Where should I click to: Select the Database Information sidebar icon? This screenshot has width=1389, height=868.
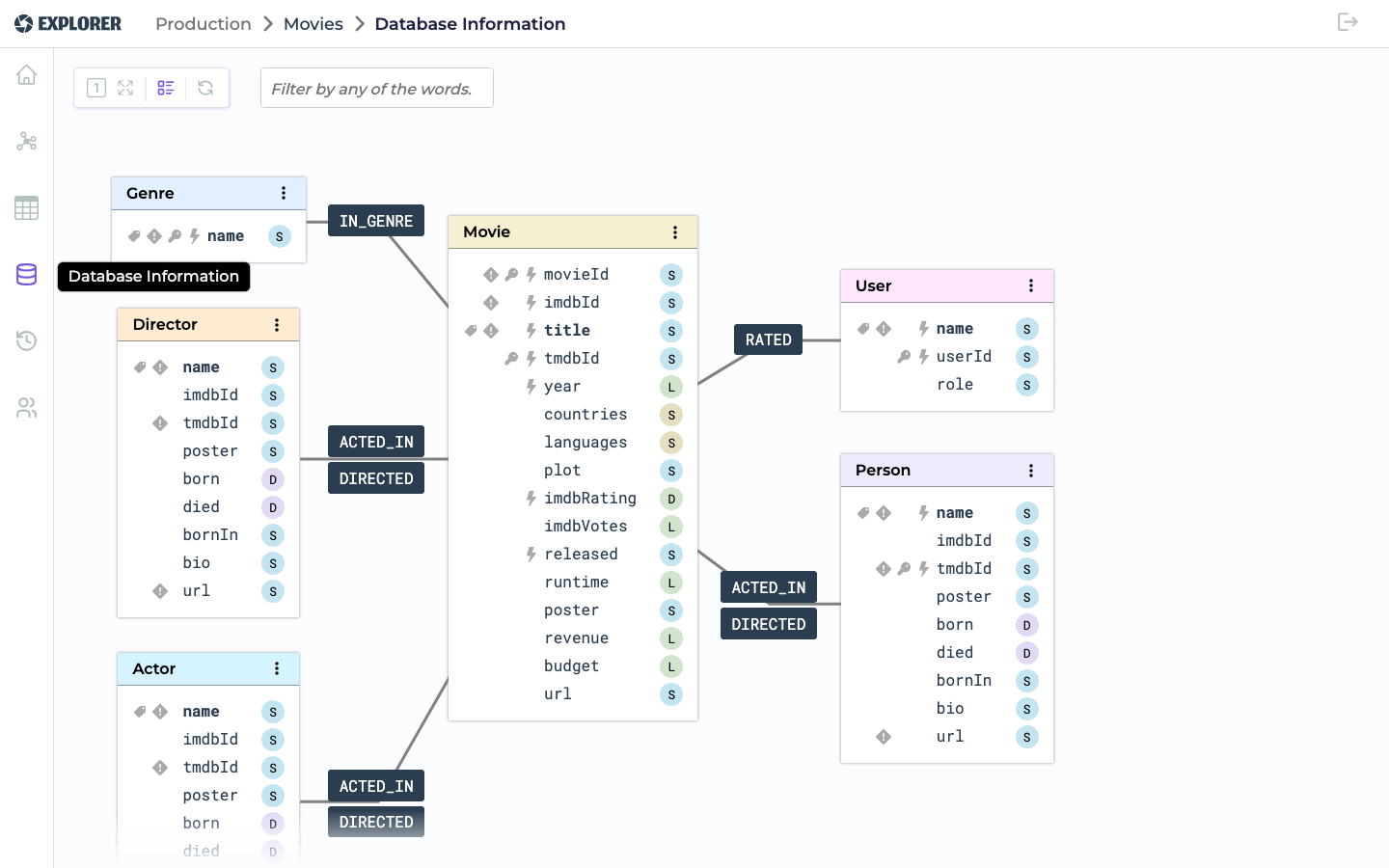coord(26,275)
